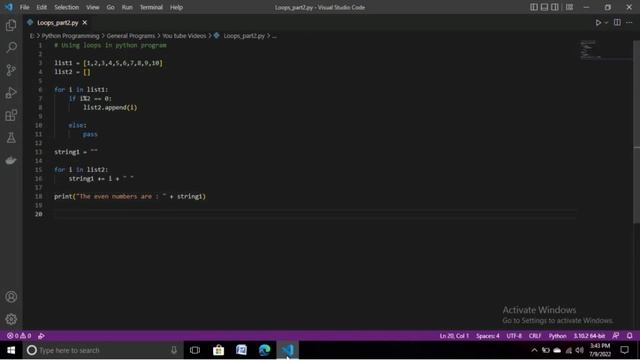640x360 pixels.
Task: Open the Search view in activity bar
Action: click(11, 47)
